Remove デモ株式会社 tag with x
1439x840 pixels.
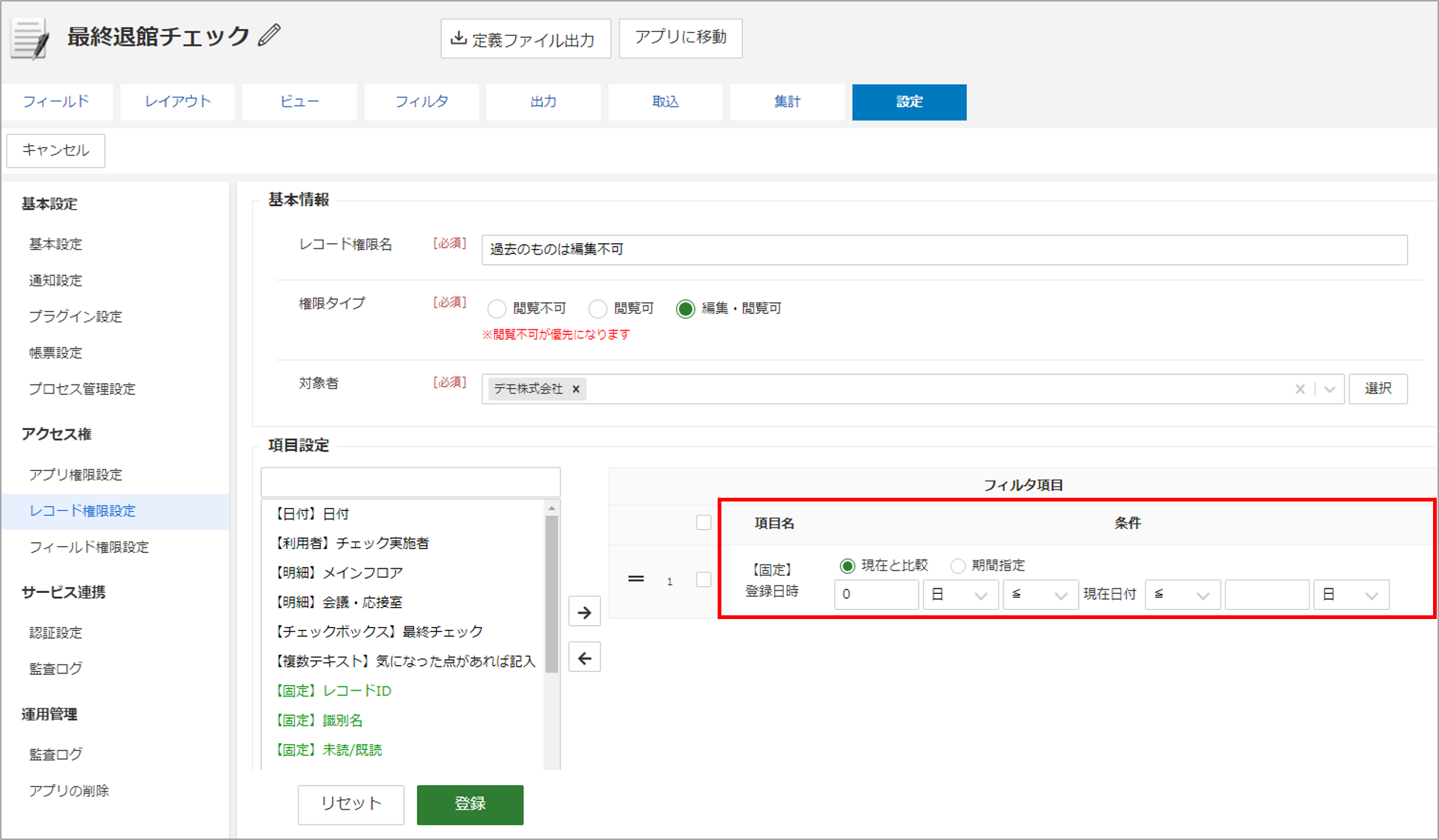pyautogui.click(x=575, y=389)
